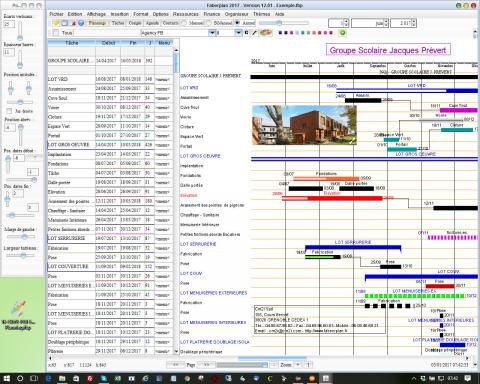The image size is (480, 384).
Task: Open the Affichage menu
Action: (x=96, y=14)
